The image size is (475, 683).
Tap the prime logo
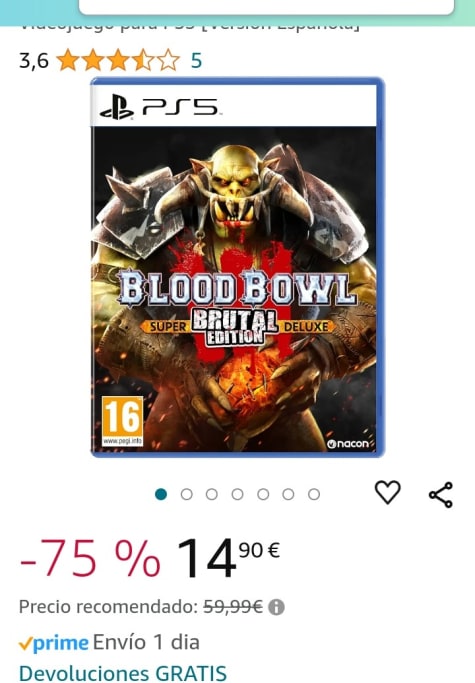pyautogui.click(x=54, y=643)
